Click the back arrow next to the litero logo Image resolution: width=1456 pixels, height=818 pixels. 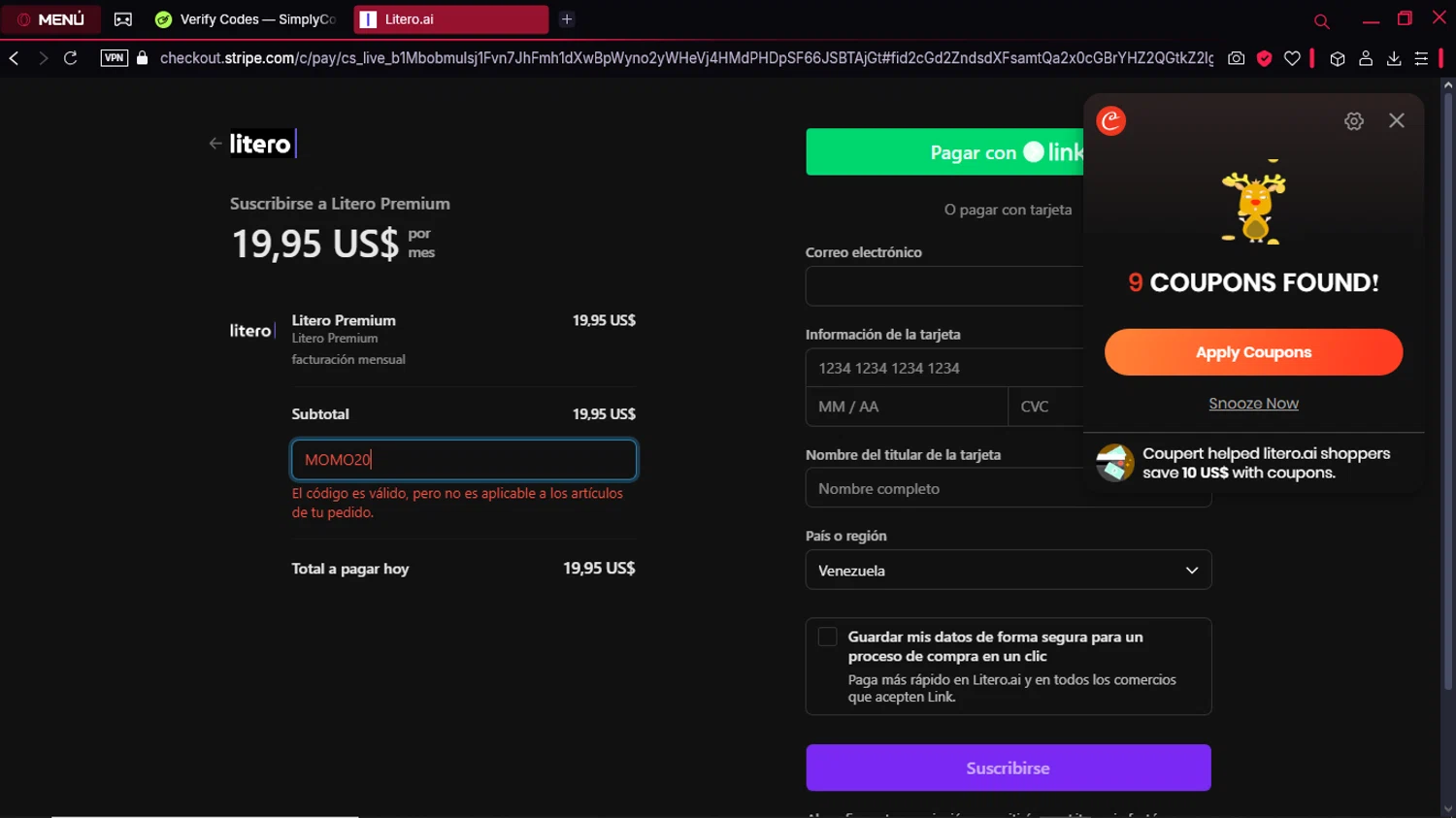[x=215, y=144]
